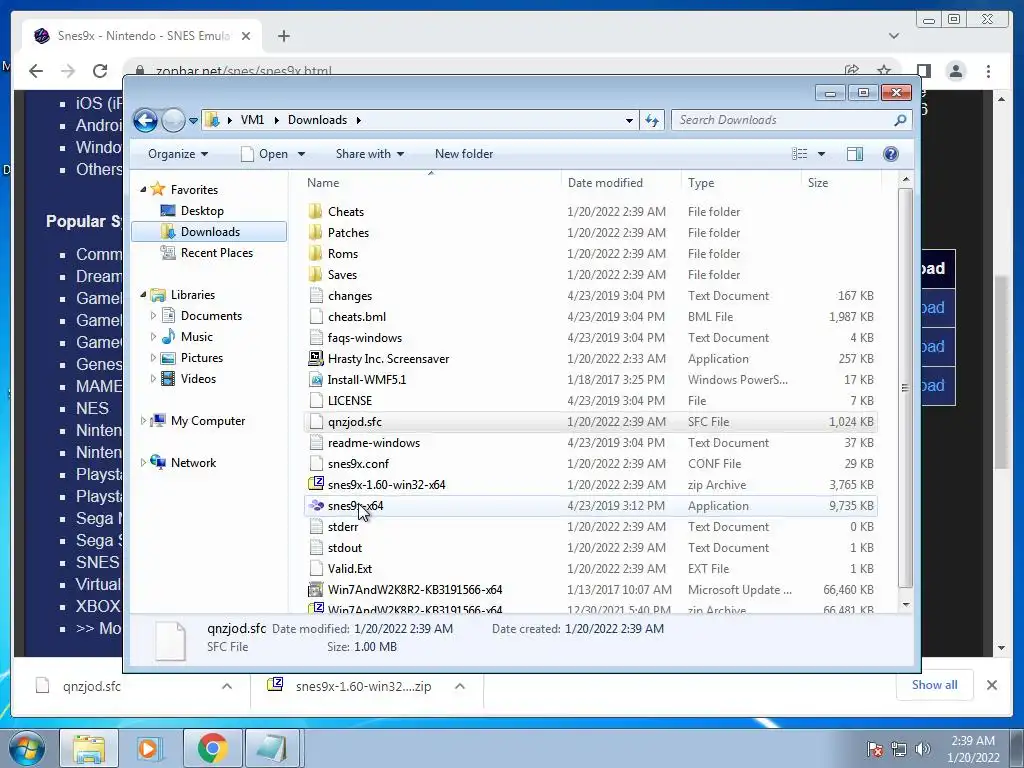The width and height of the screenshot is (1024, 768).
Task: Expand the Documents library node
Action: [153, 315]
